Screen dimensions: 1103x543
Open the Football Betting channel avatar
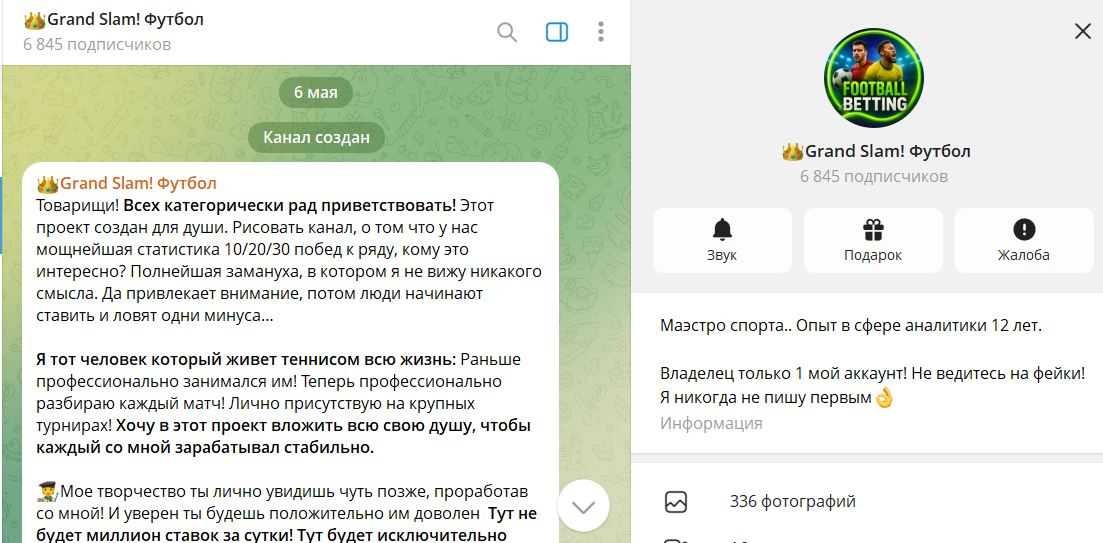[x=873, y=77]
